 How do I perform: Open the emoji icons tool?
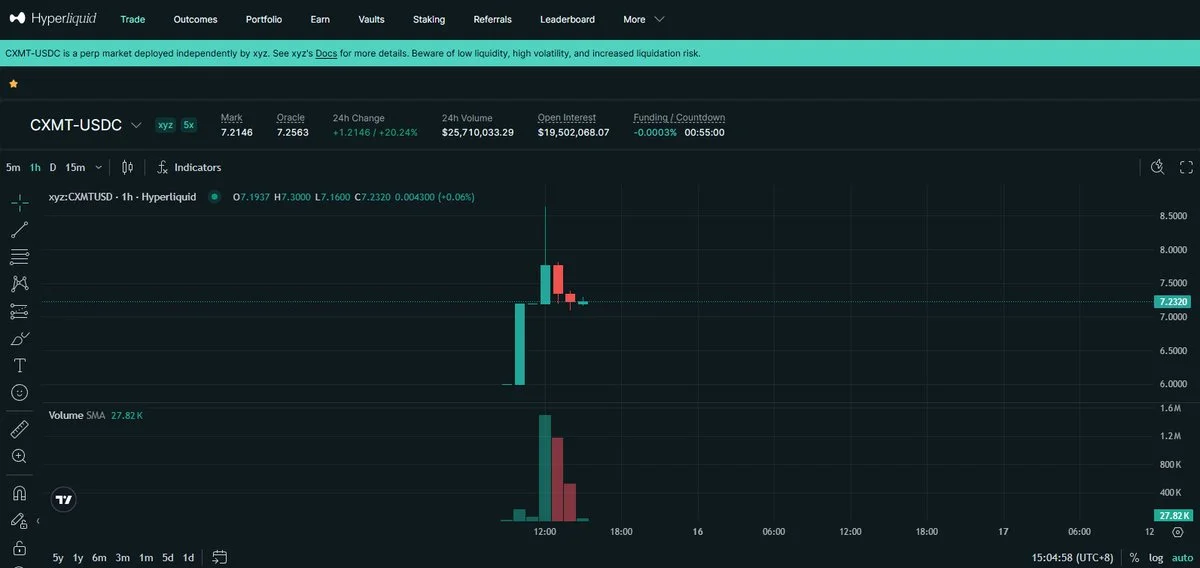point(19,393)
